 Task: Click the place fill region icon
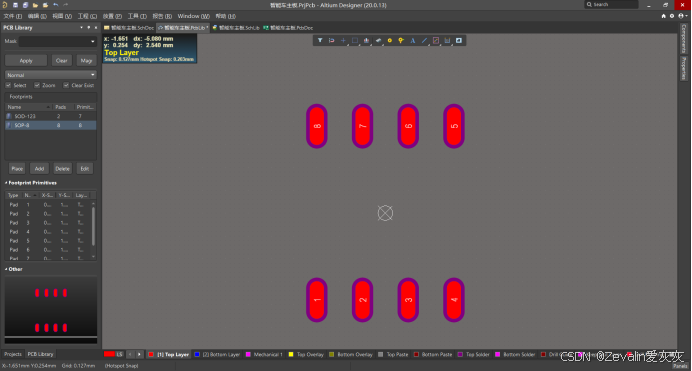459,40
